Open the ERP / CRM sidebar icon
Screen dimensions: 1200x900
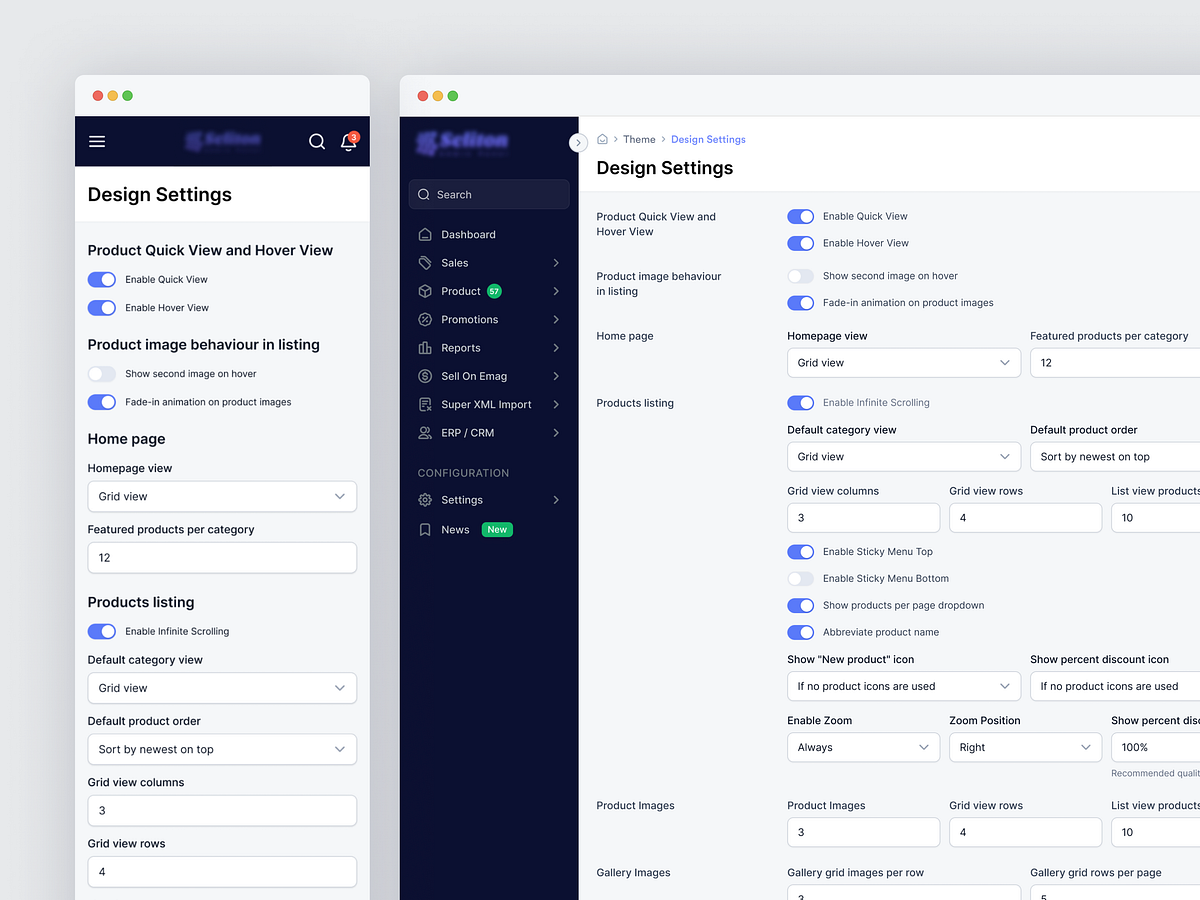424,432
